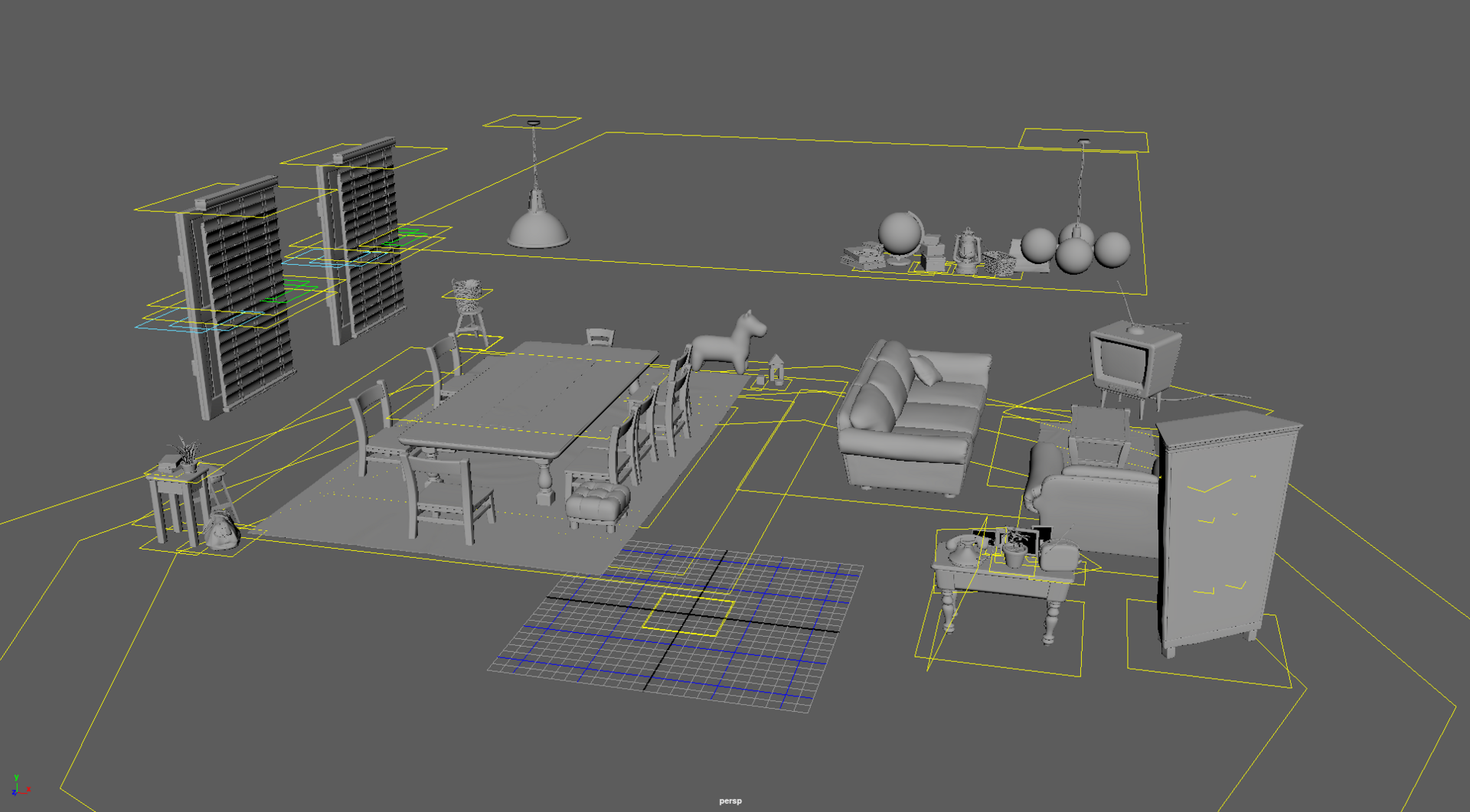Click the yellow square at grid origin

(x=687, y=615)
